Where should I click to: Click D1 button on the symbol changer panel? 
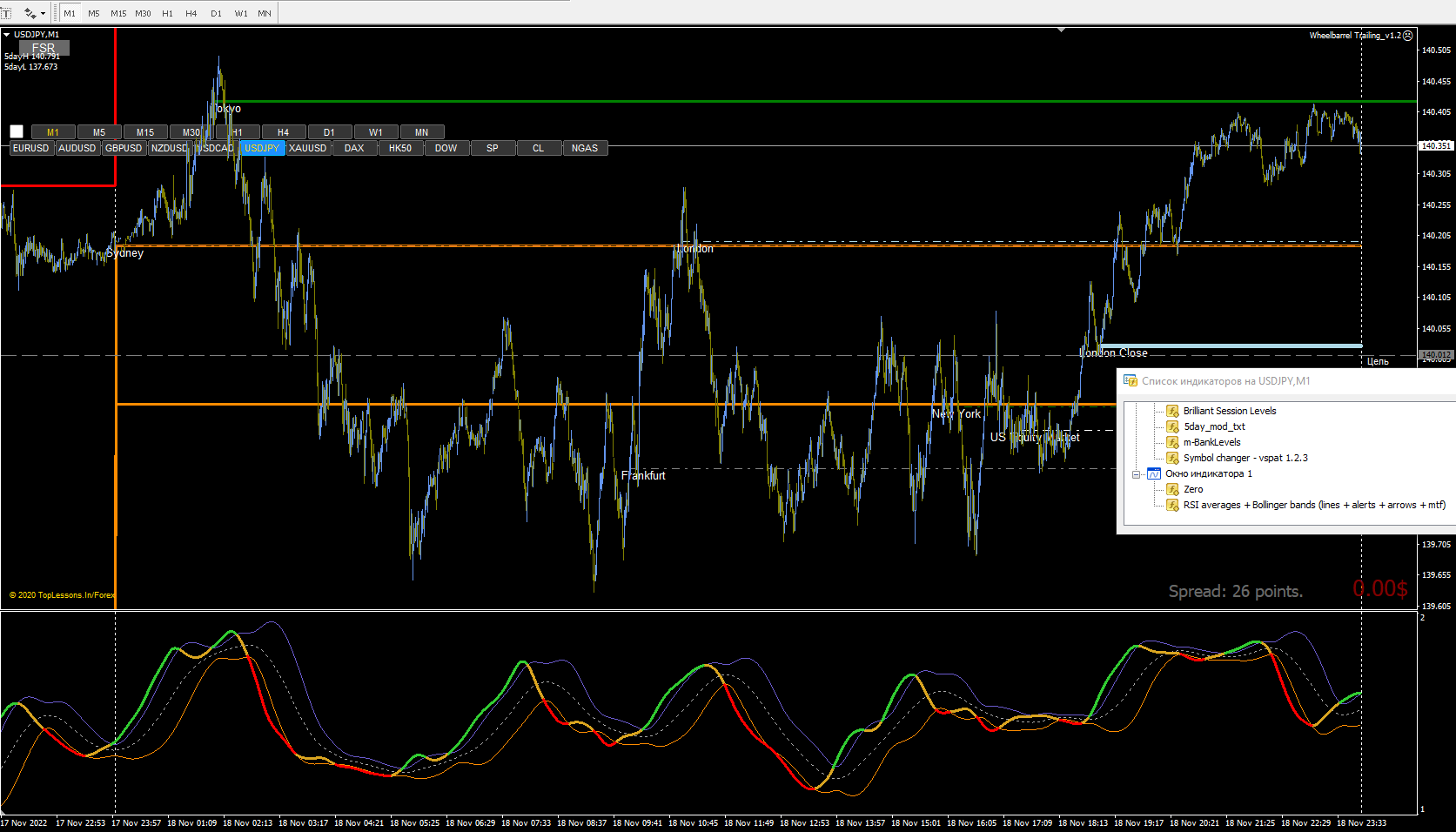coord(329,132)
